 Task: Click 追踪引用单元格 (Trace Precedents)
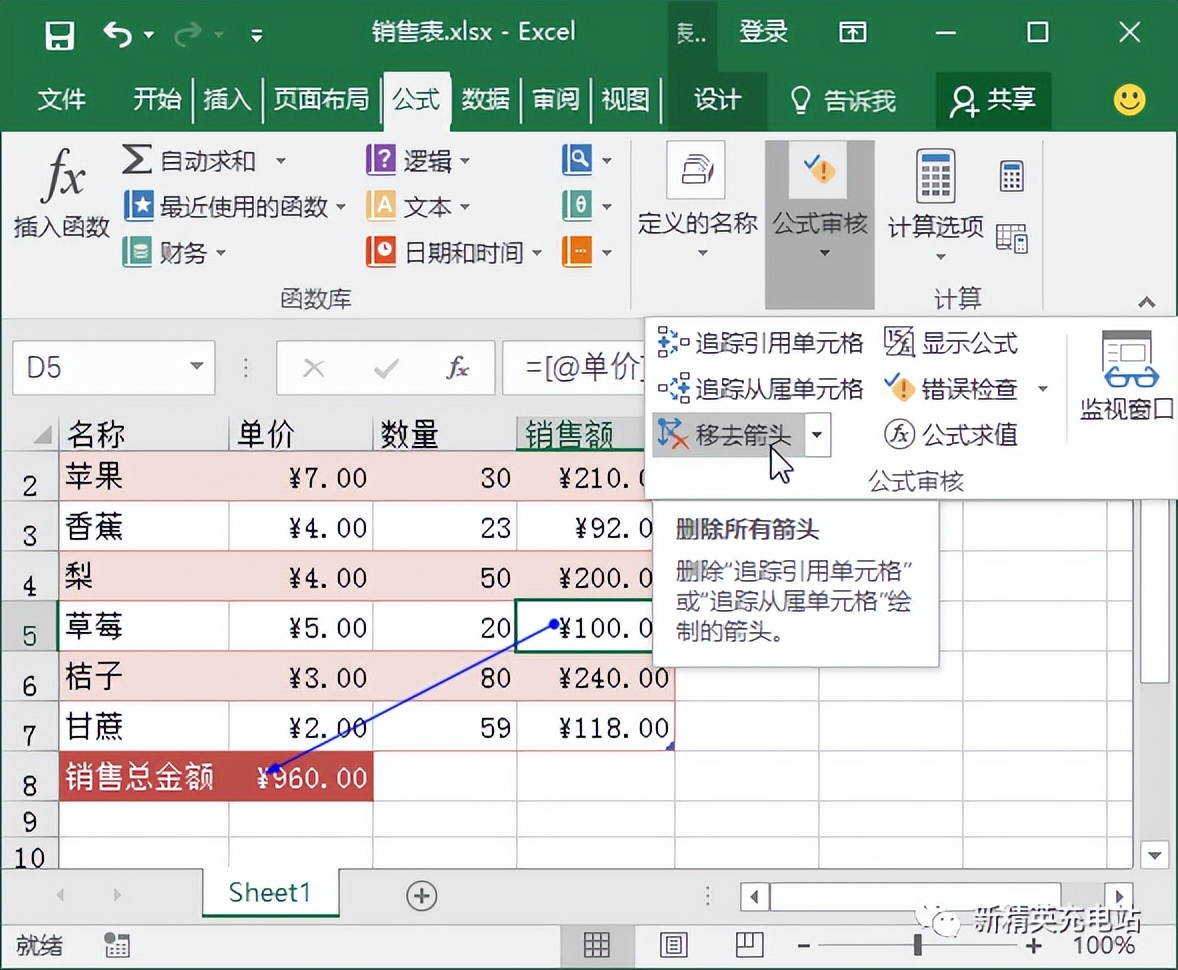(x=765, y=344)
